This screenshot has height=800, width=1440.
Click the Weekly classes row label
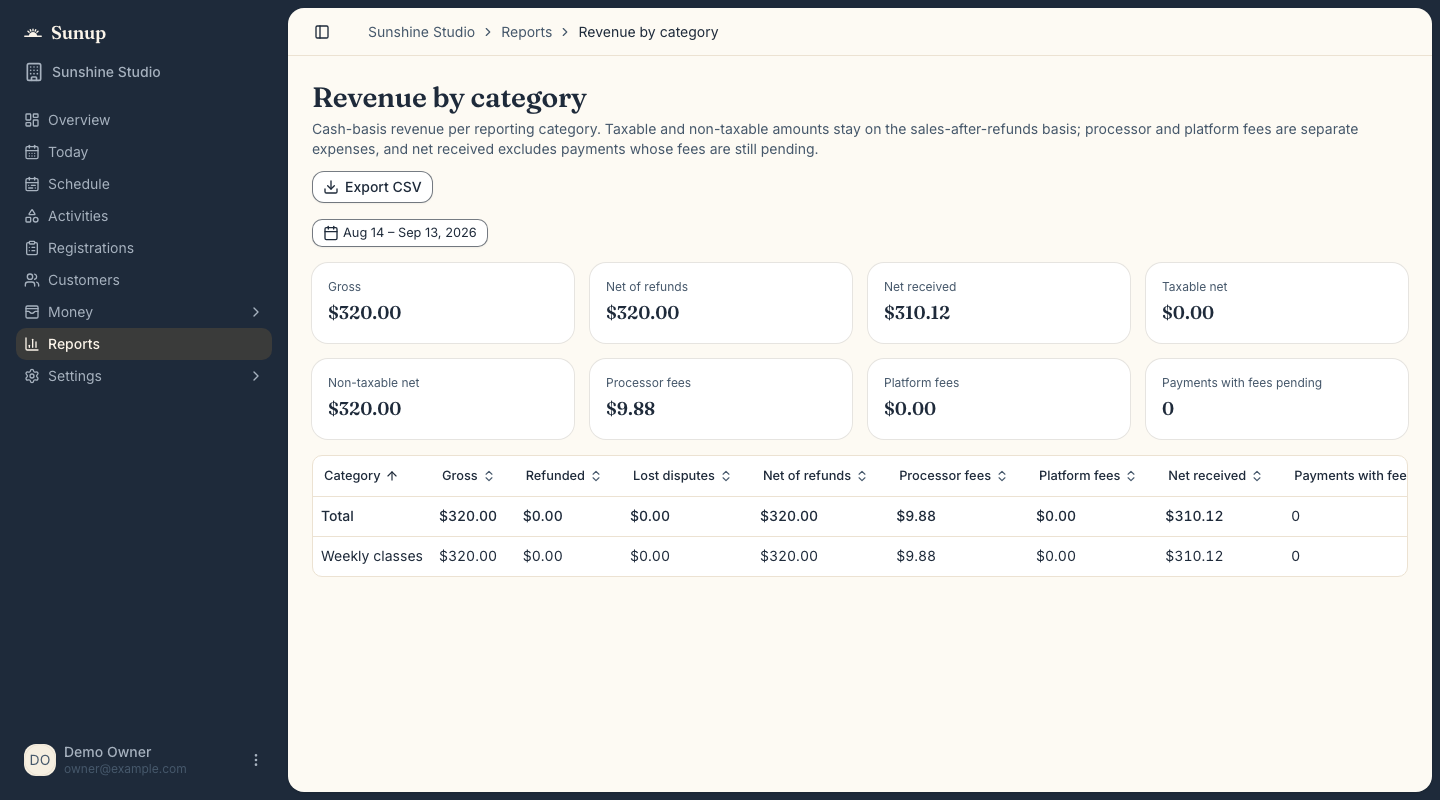coord(372,556)
